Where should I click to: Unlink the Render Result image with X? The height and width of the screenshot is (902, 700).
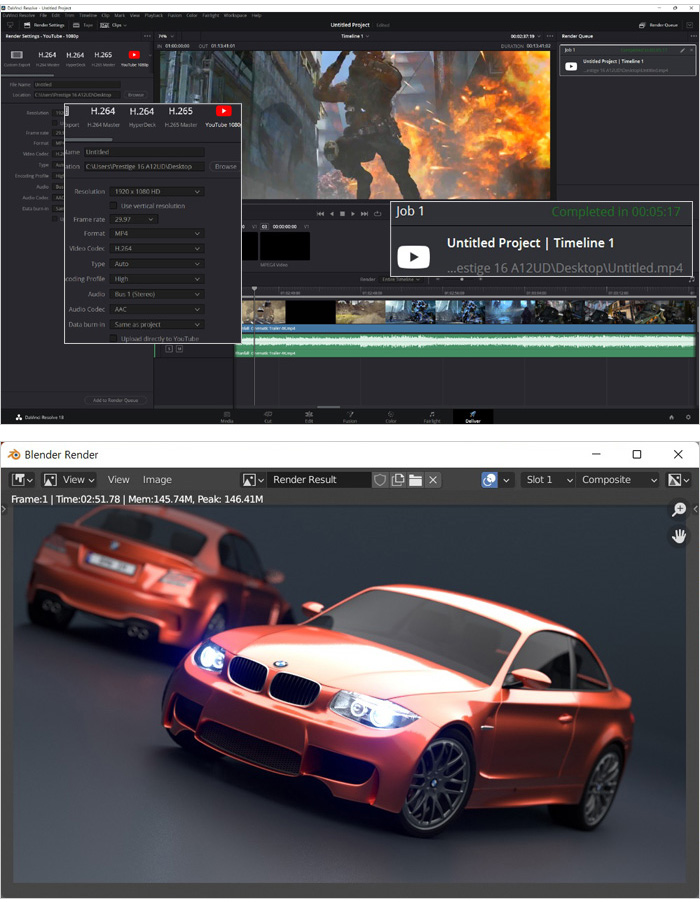pyautogui.click(x=433, y=480)
